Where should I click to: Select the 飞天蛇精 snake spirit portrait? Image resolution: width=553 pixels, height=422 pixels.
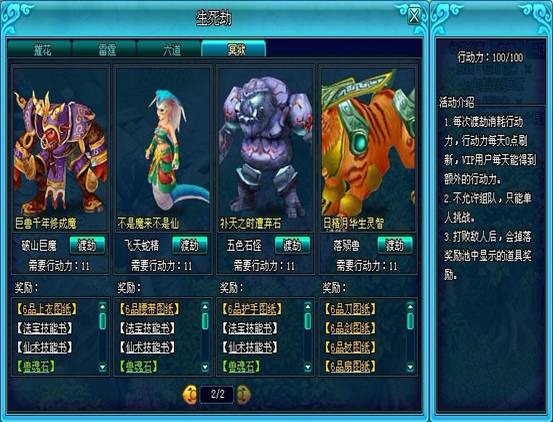163,149
